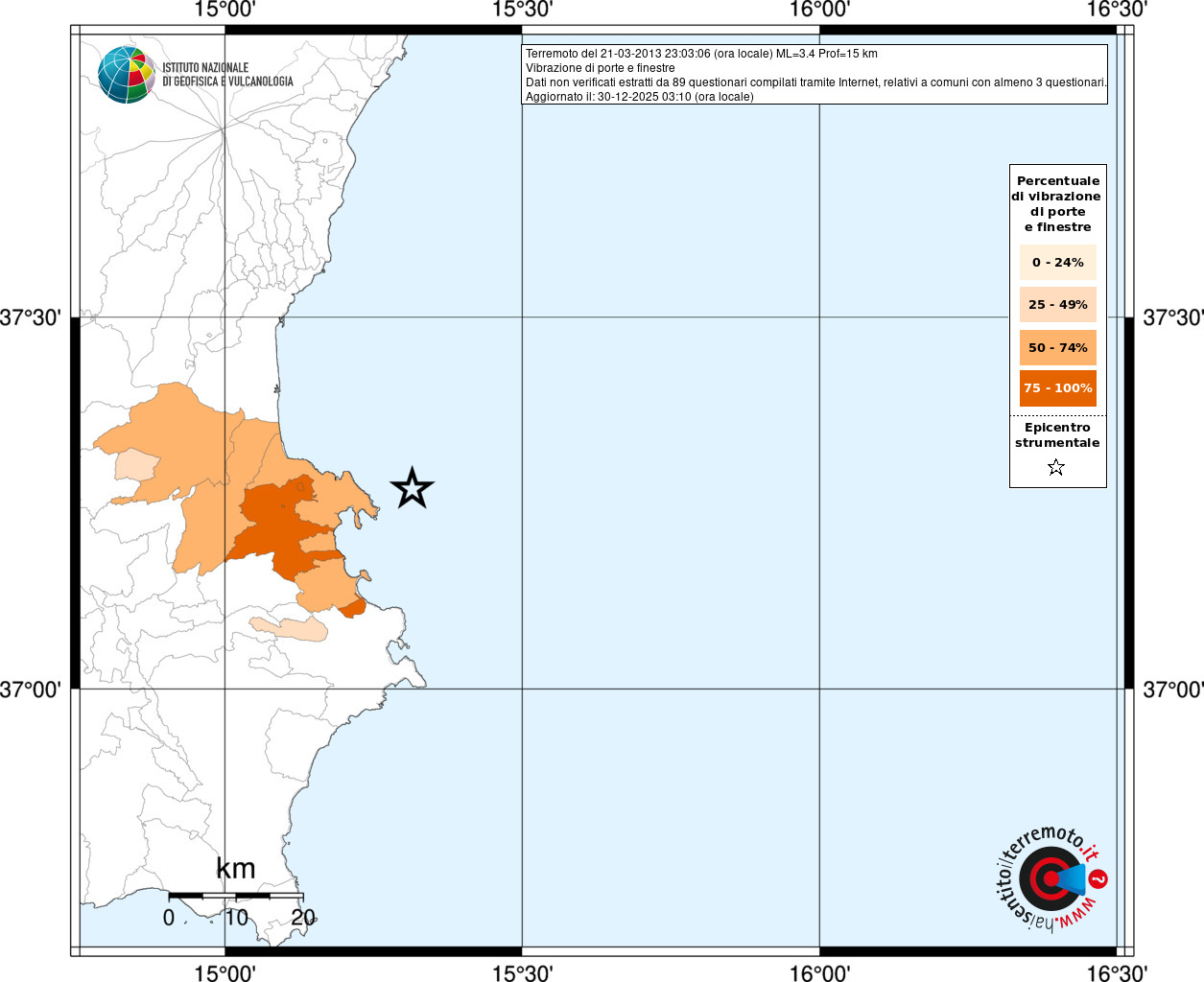Select the 0 - 24% legend swatch
The height and width of the screenshot is (982, 1204).
click(1057, 262)
